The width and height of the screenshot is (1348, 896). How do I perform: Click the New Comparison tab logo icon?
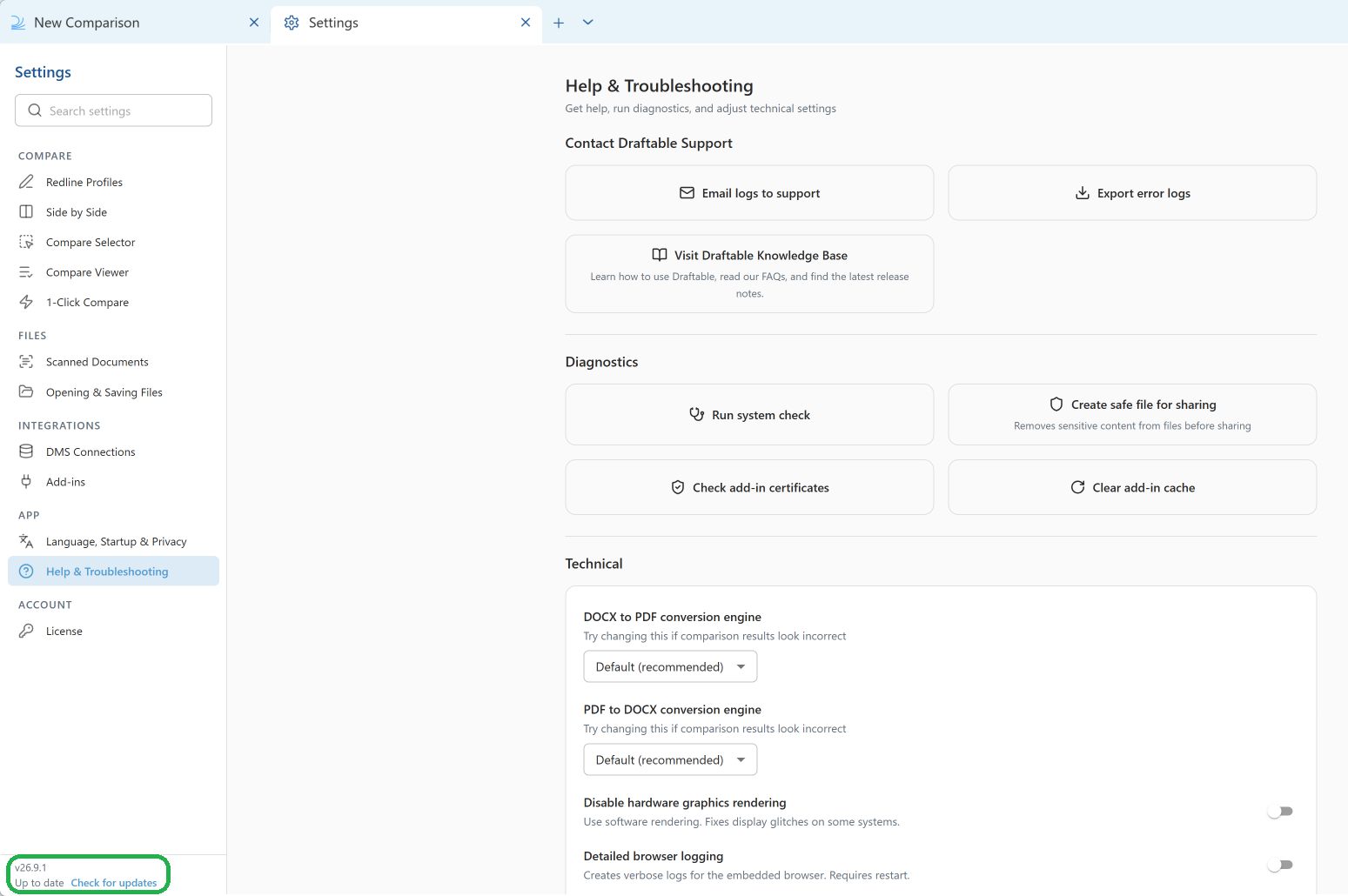(x=17, y=23)
